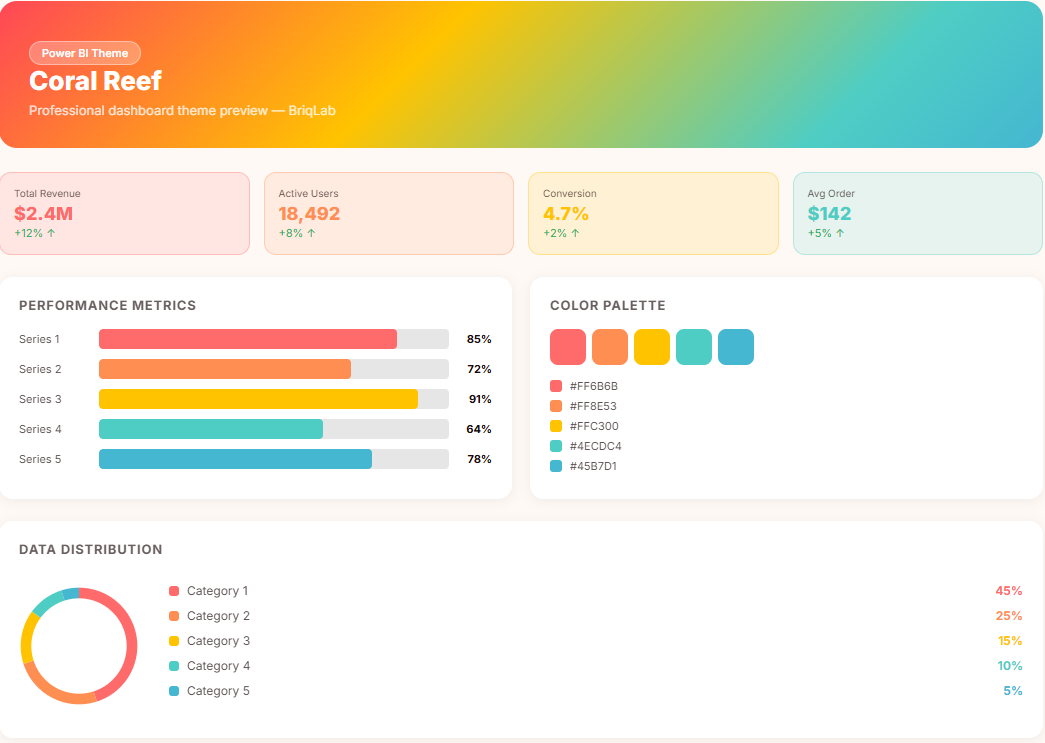Pick the yellow palette swatch
The height and width of the screenshot is (743, 1045).
[x=652, y=347]
